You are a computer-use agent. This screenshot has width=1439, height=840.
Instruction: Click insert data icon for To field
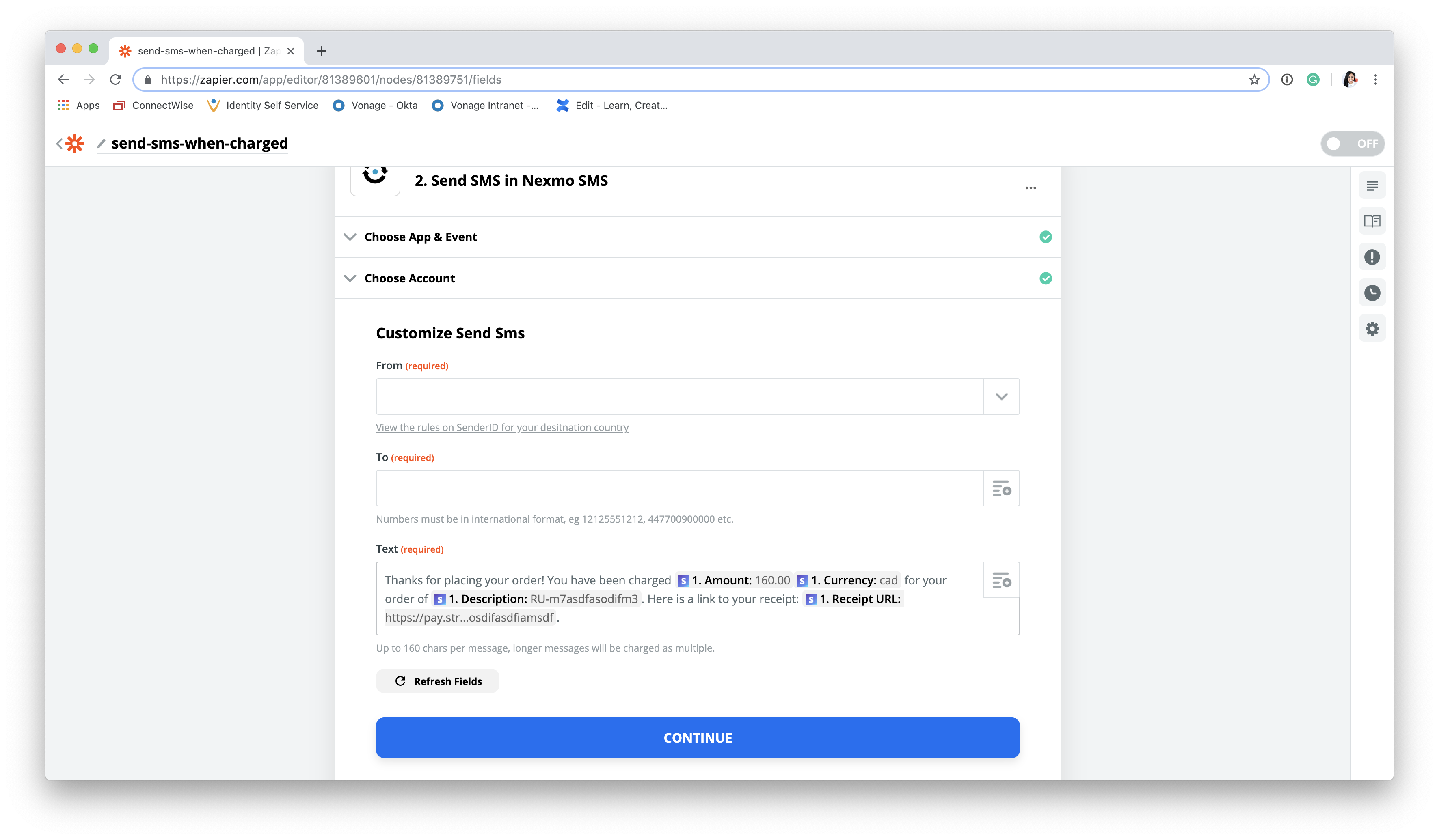[x=1001, y=489]
